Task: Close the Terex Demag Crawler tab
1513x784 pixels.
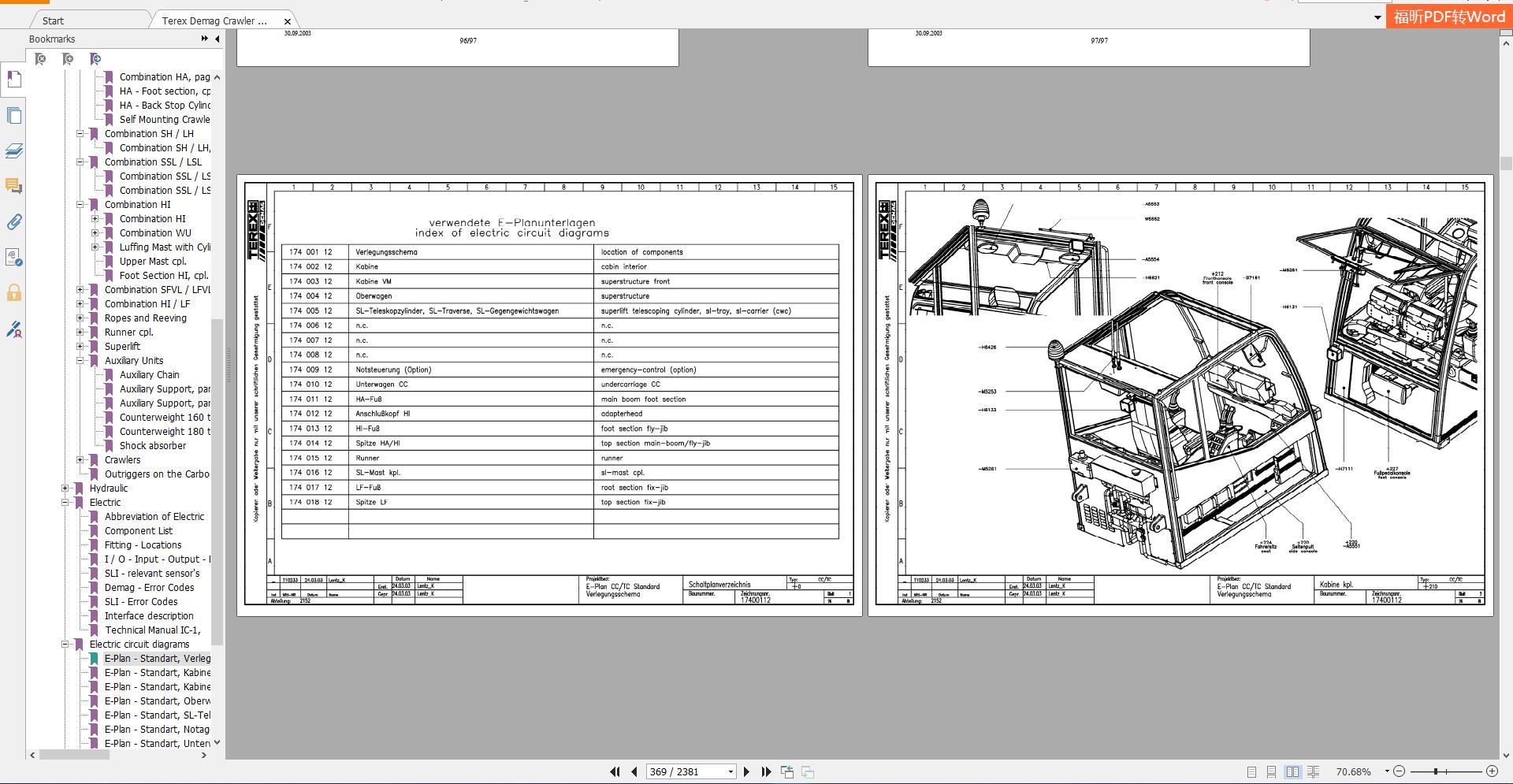Action: click(x=288, y=21)
